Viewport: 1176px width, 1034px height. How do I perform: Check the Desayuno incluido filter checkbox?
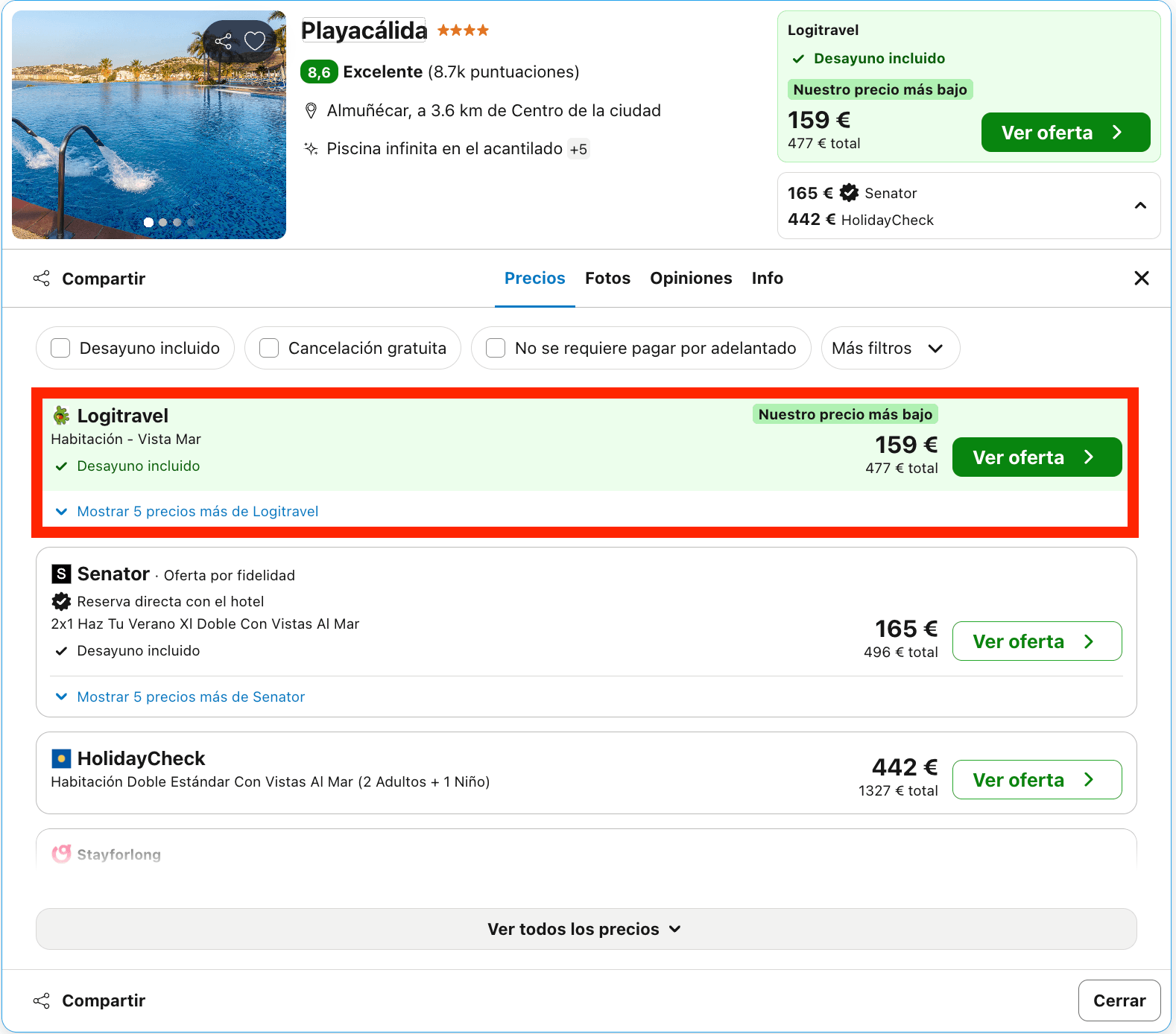click(60, 348)
